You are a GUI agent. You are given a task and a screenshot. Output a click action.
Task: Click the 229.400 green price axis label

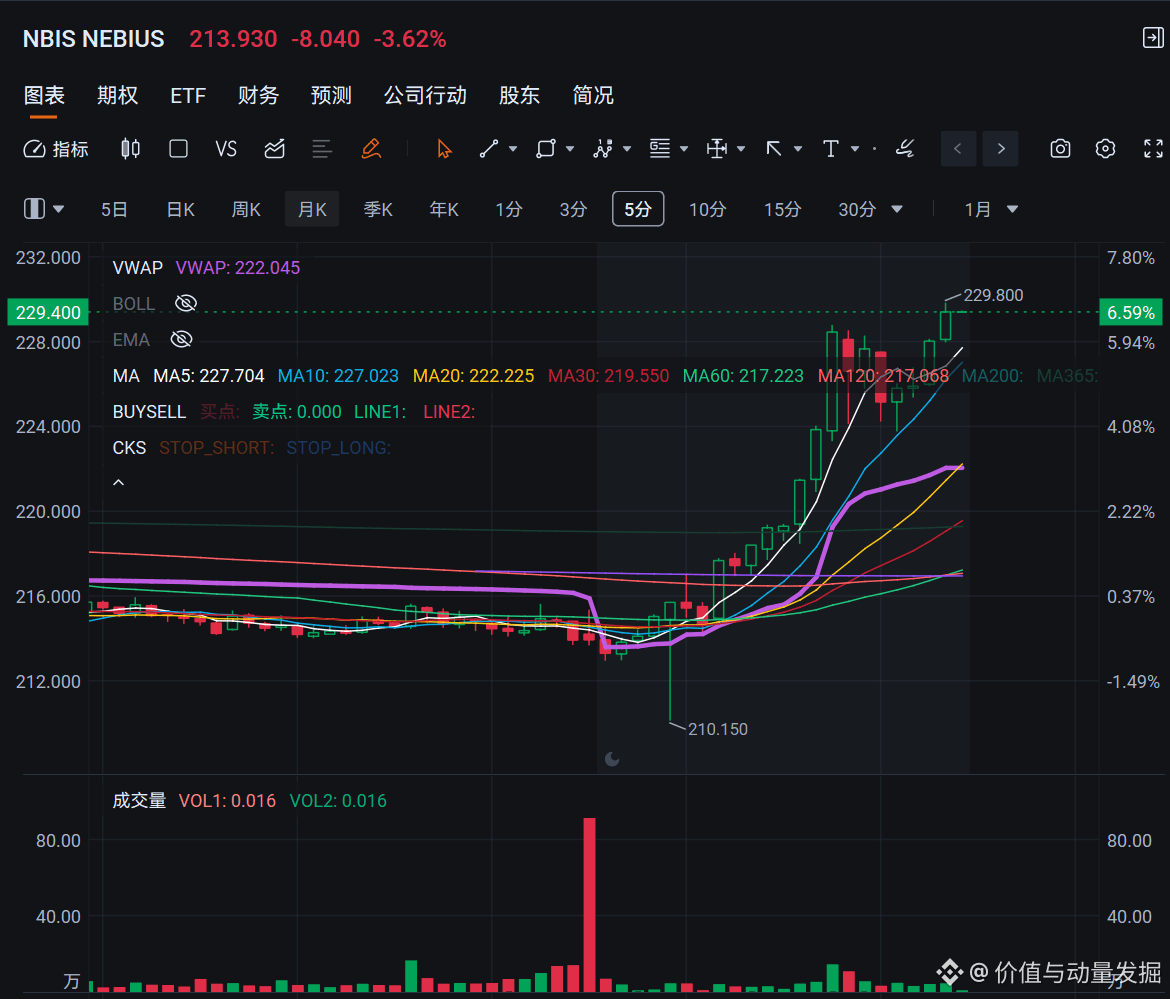[x=49, y=313]
